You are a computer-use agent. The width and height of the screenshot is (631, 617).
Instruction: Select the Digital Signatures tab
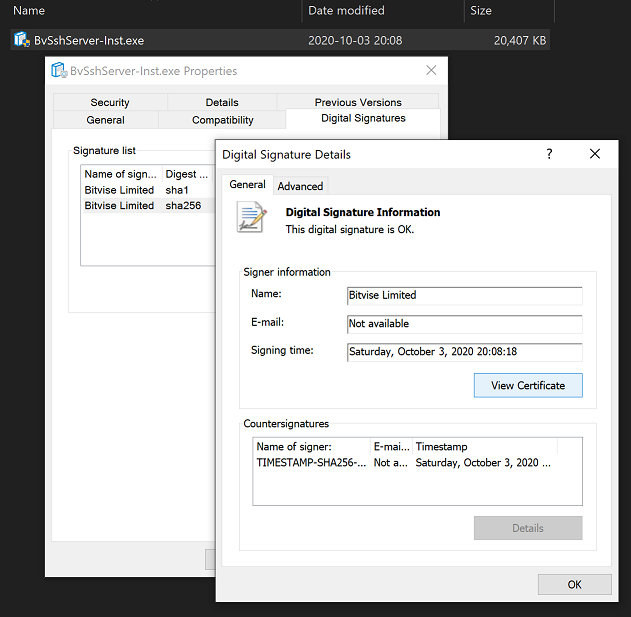[363, 118]
